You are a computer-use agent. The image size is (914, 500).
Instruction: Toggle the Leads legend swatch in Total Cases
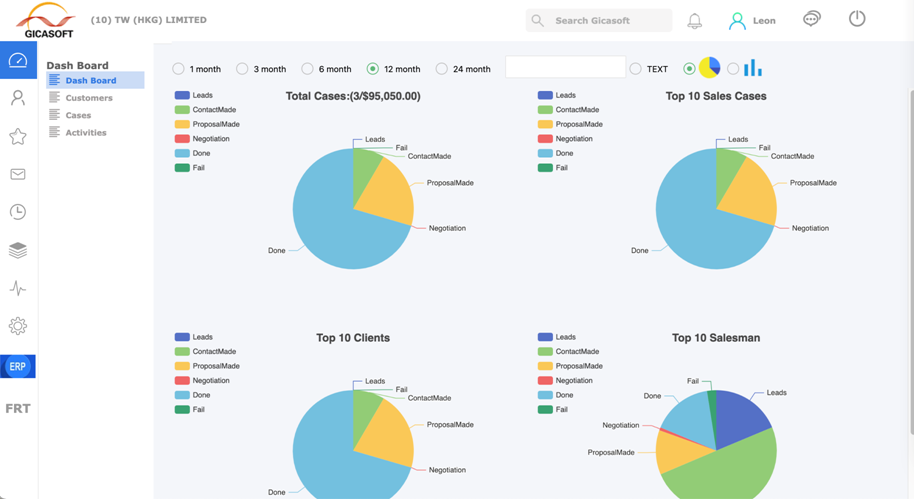click(182, 96)
